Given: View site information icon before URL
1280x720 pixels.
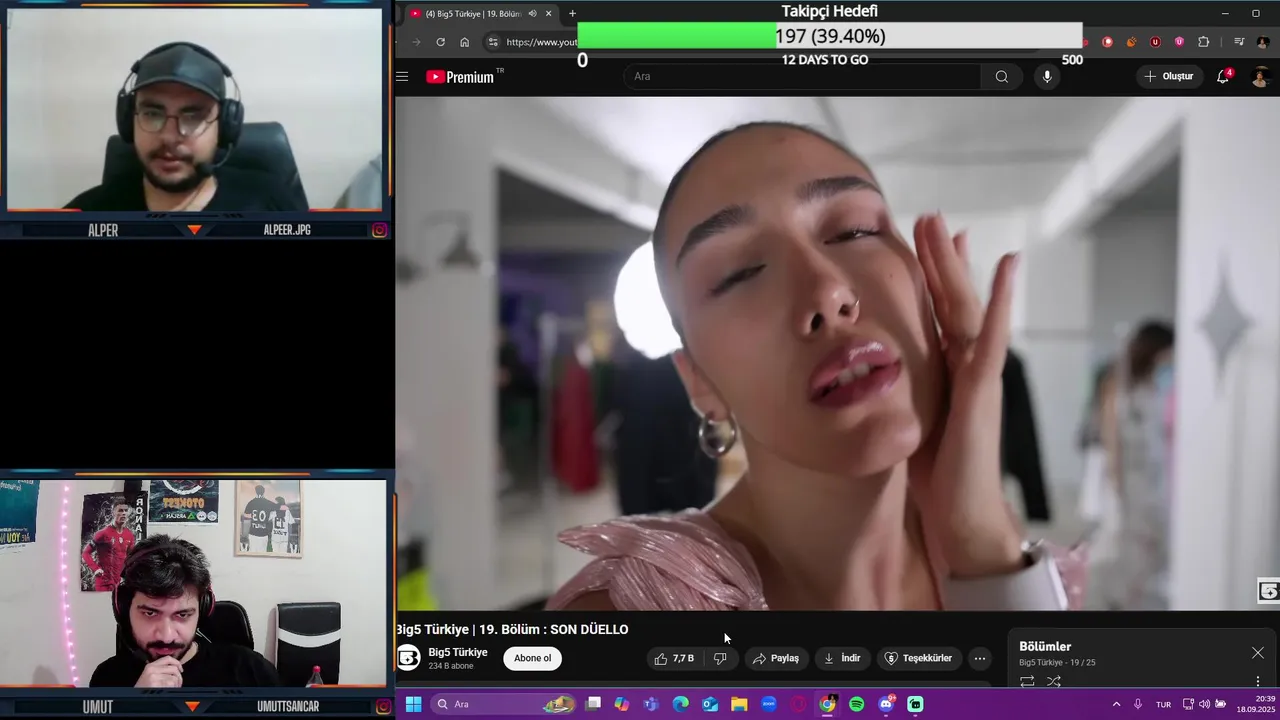Looking at the screenshot, I should [x=492, y=42].
